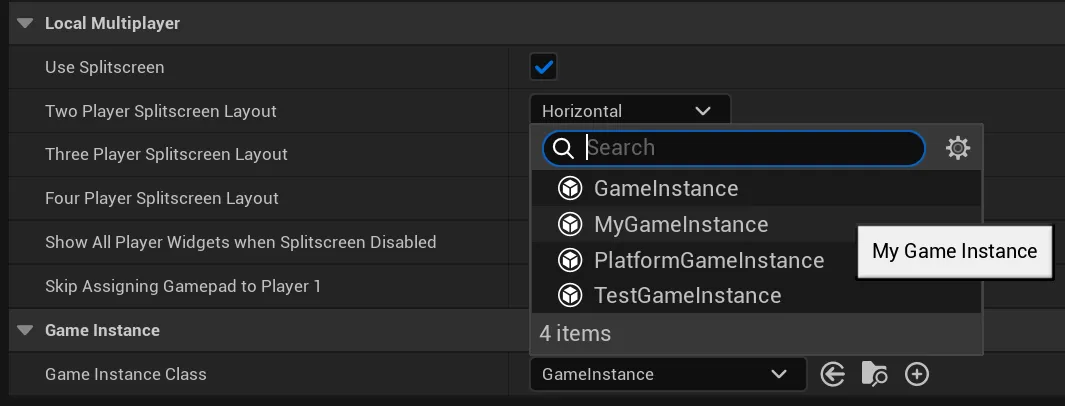
Task: Click the MyGameInstance class sphere icon
Action: click(570, 224)
